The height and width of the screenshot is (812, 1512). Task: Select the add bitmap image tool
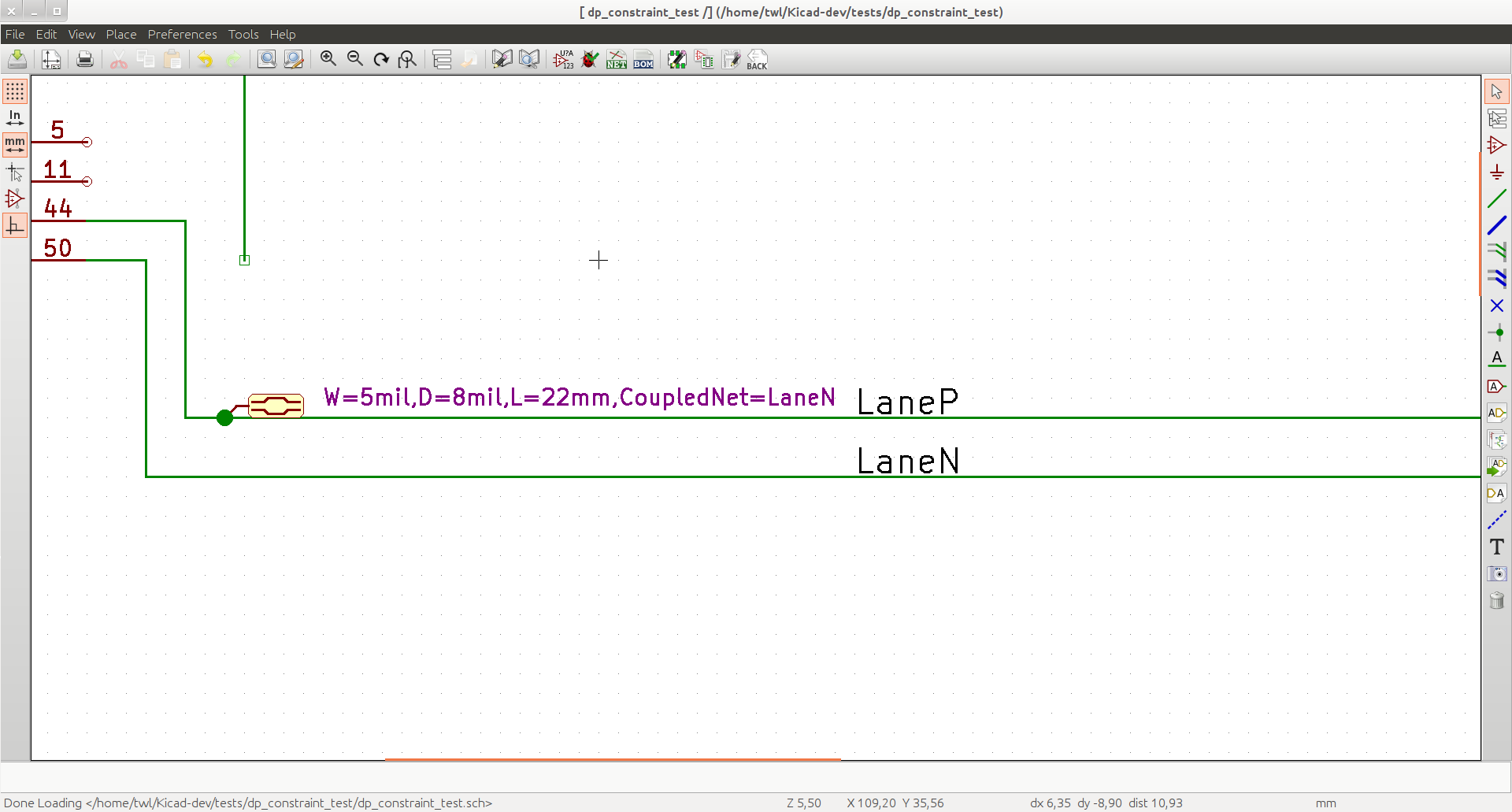(x=1497, y=573)
